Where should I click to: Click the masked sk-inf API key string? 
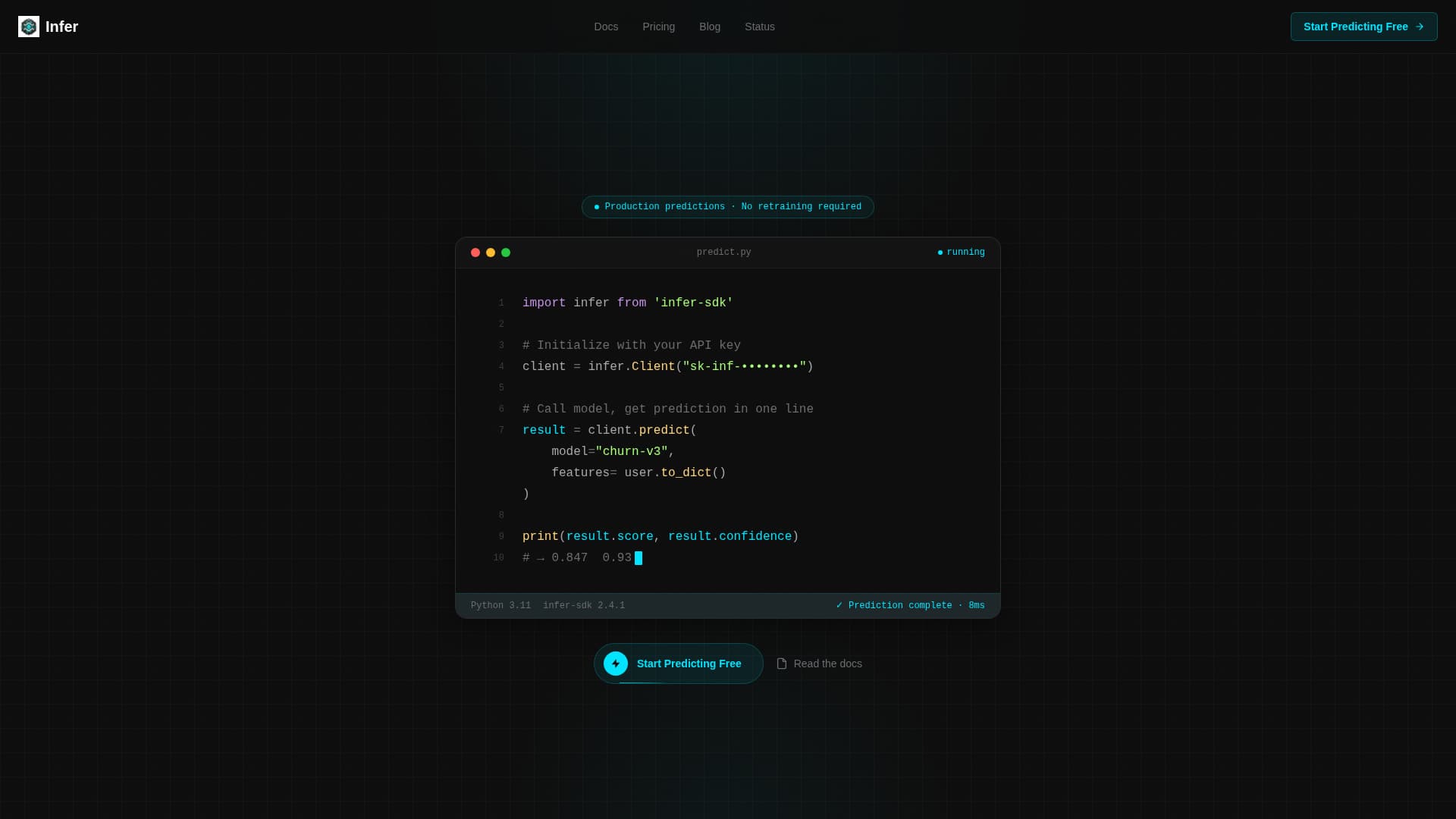745,366
